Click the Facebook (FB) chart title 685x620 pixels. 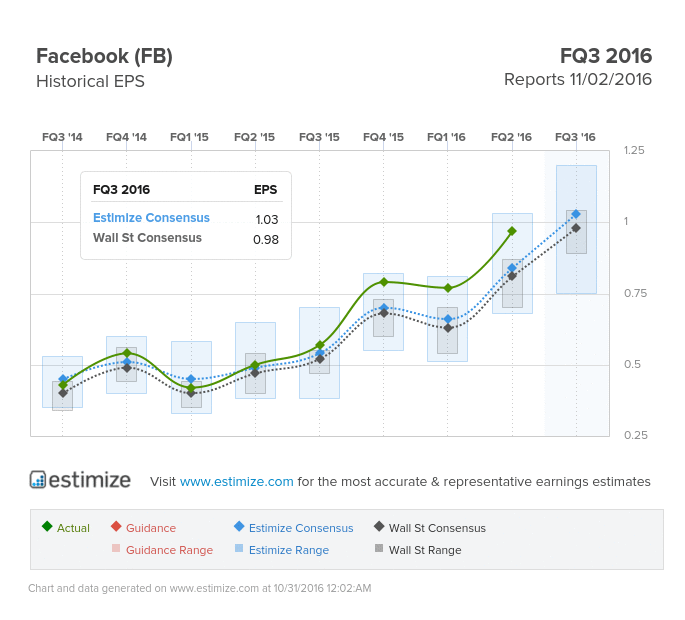pos(104,56)
